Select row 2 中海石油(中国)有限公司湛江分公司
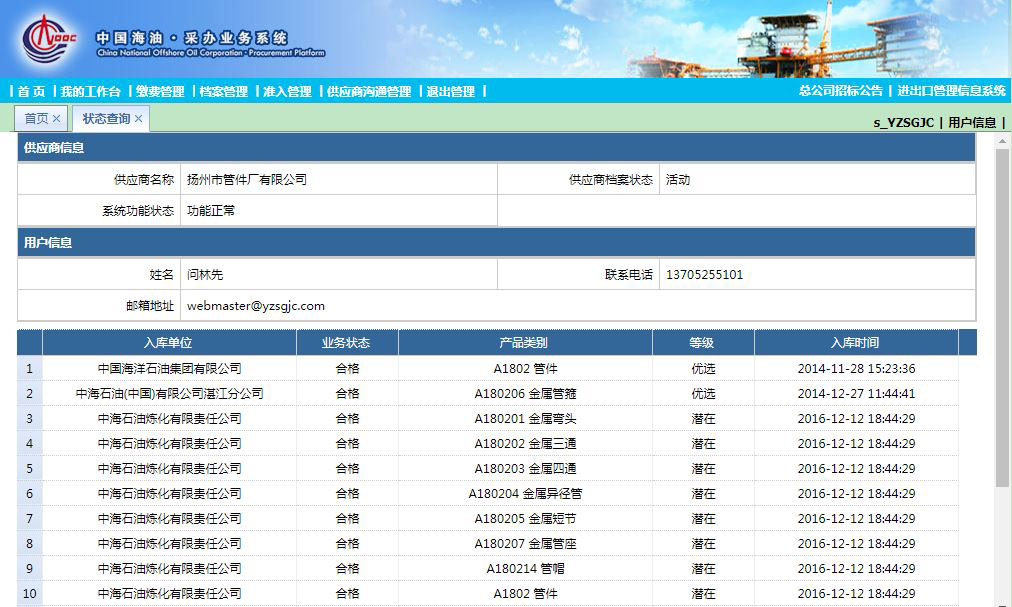 [170, 393]
